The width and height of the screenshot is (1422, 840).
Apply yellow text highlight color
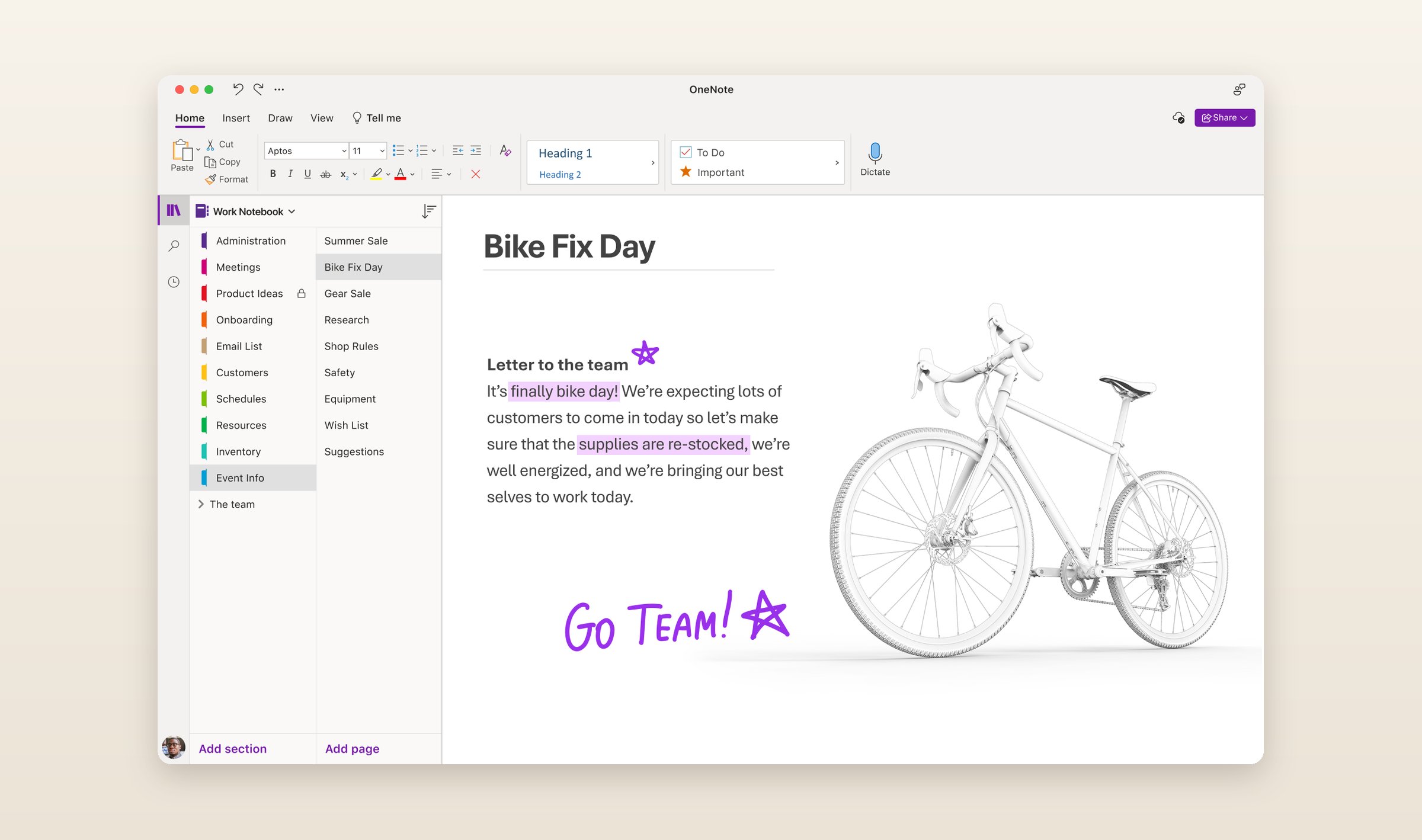pyautogui.click(x=376, y=174)
